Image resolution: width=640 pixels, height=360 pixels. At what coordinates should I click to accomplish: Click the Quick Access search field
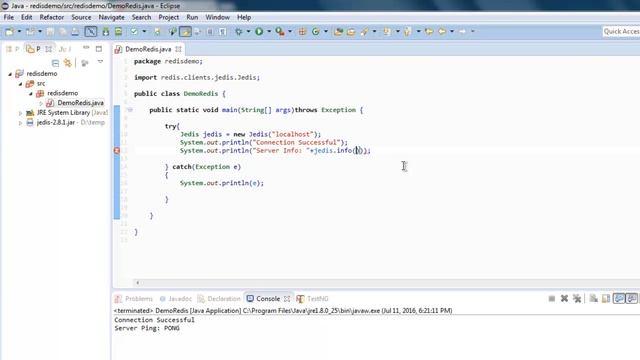coord(621,31)
